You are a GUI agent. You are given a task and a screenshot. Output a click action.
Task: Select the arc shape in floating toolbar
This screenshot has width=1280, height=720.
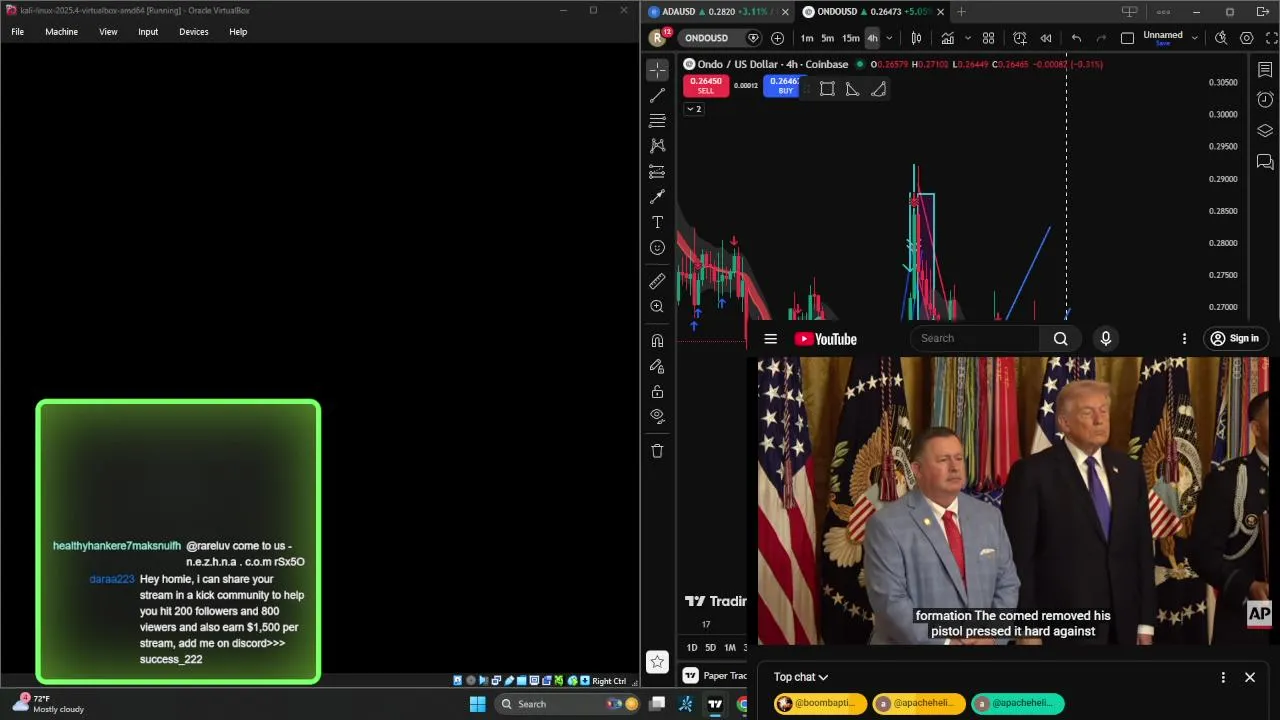(x=878, y=89)
